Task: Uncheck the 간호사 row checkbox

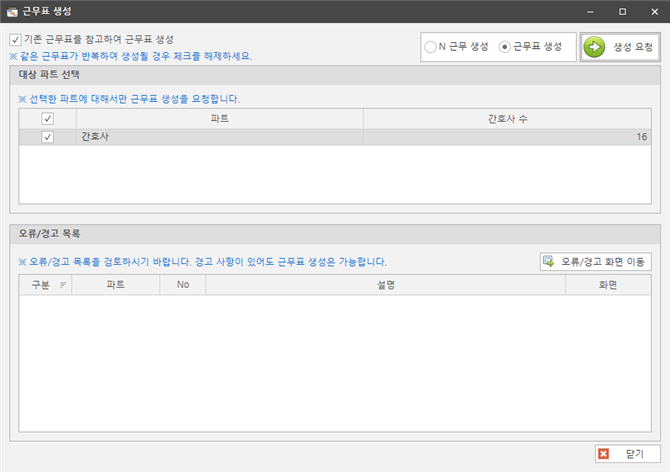Action: coord(47,138)
